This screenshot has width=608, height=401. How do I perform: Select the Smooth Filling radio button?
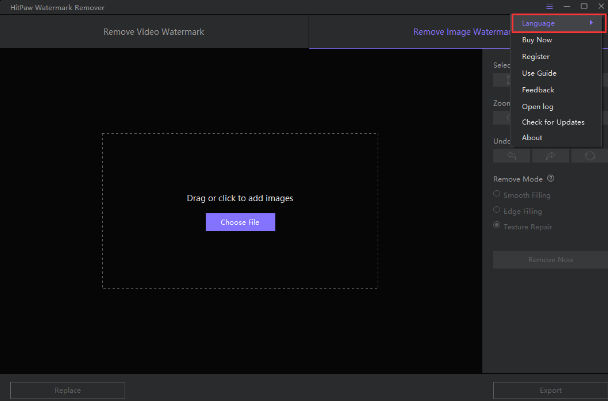[x=497, y=195]
